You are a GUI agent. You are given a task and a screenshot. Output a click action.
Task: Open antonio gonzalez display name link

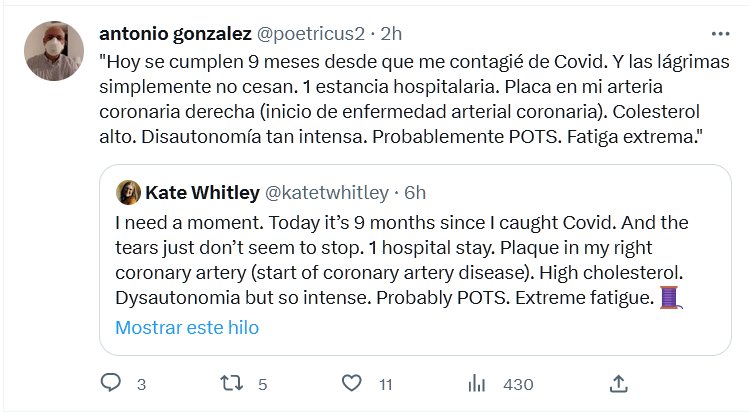176,34
